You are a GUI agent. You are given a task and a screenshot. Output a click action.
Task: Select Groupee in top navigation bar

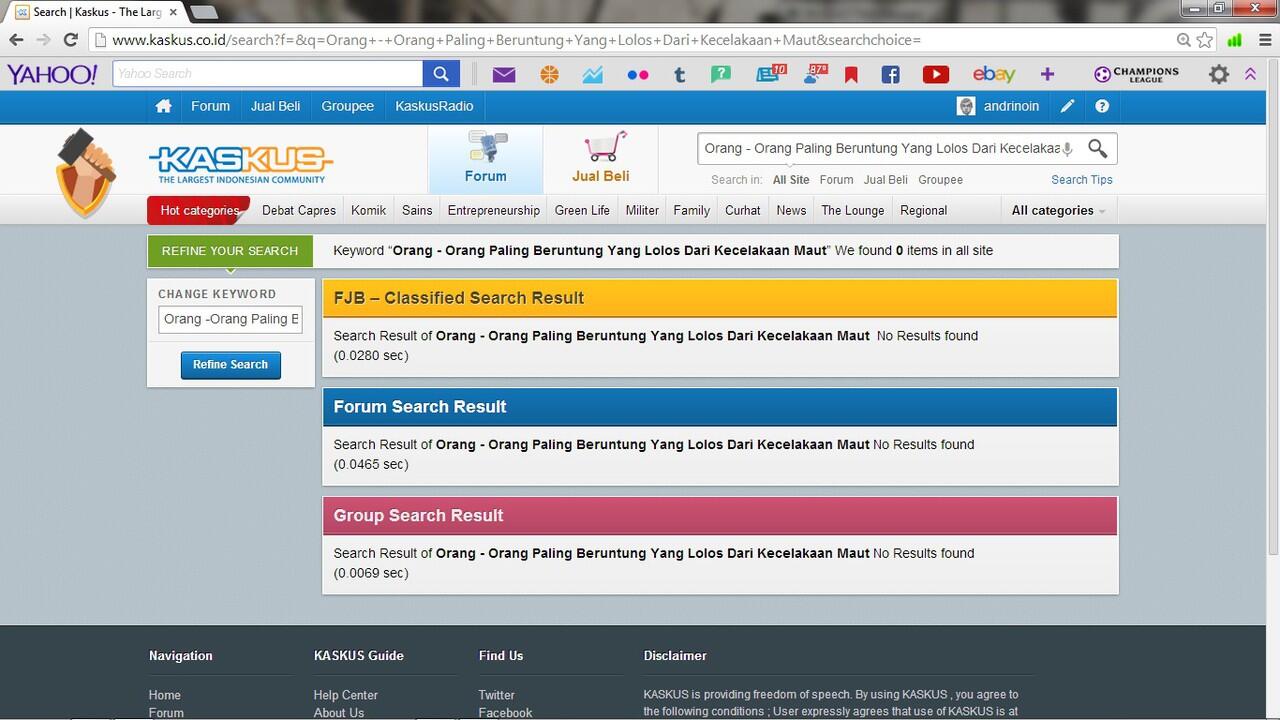(348, 106)
